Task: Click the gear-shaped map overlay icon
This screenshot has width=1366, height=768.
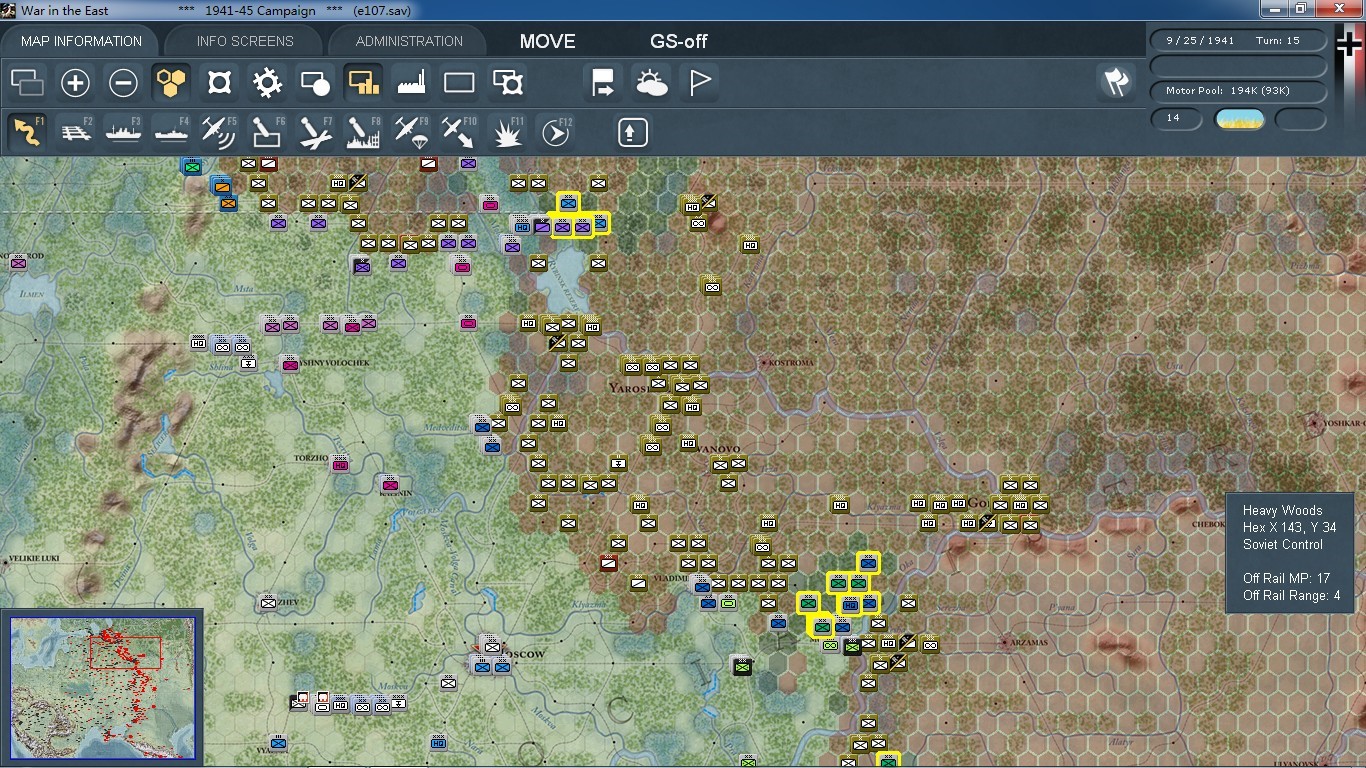Action: point(267,82)
